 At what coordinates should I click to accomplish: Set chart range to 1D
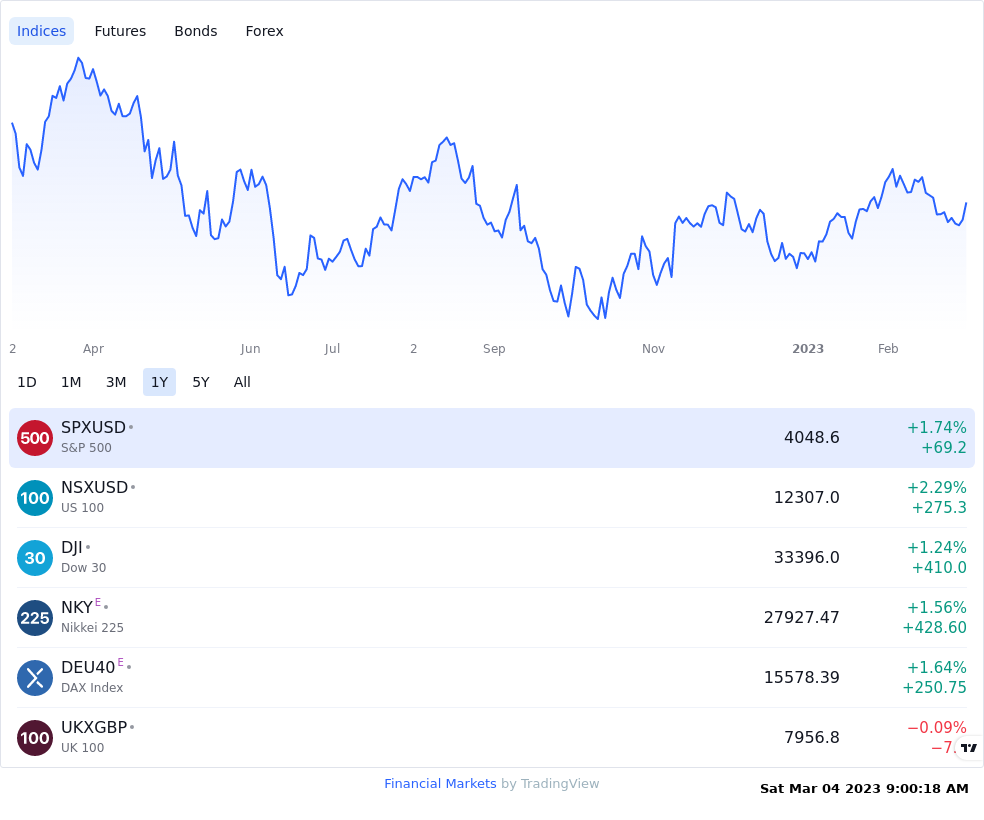click(27, 382)
